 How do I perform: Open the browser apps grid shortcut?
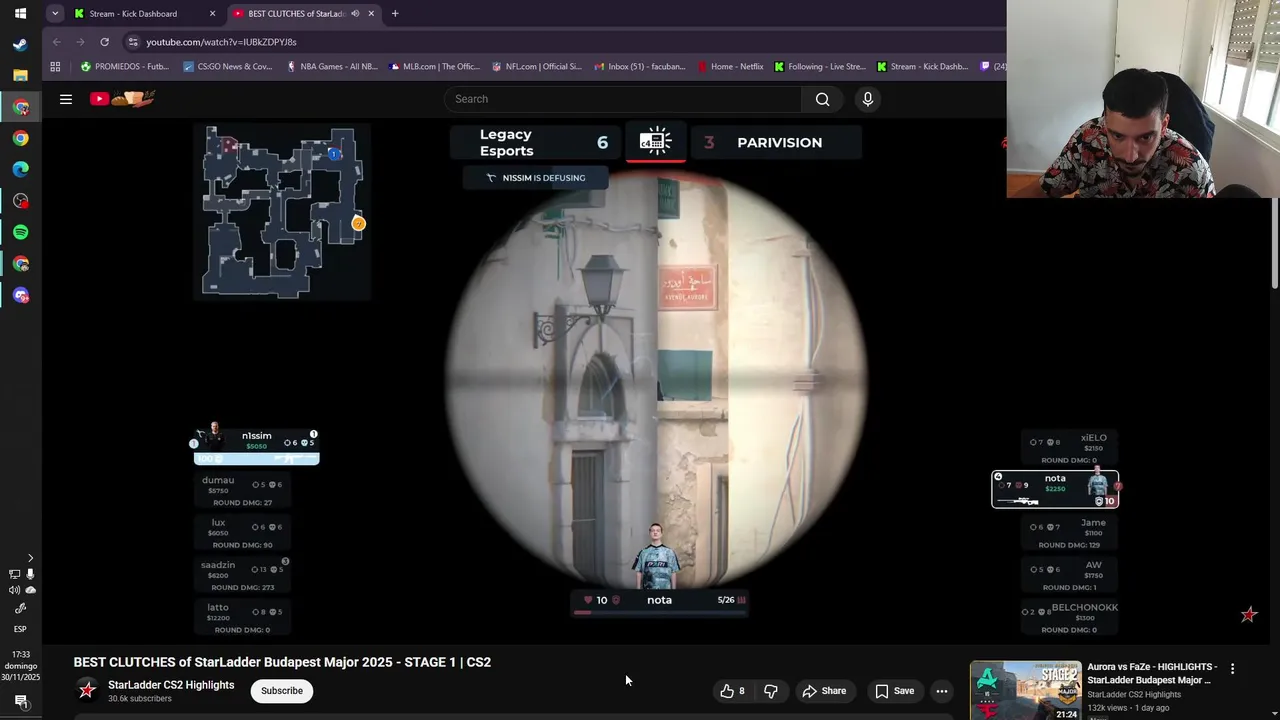[55, 67]
